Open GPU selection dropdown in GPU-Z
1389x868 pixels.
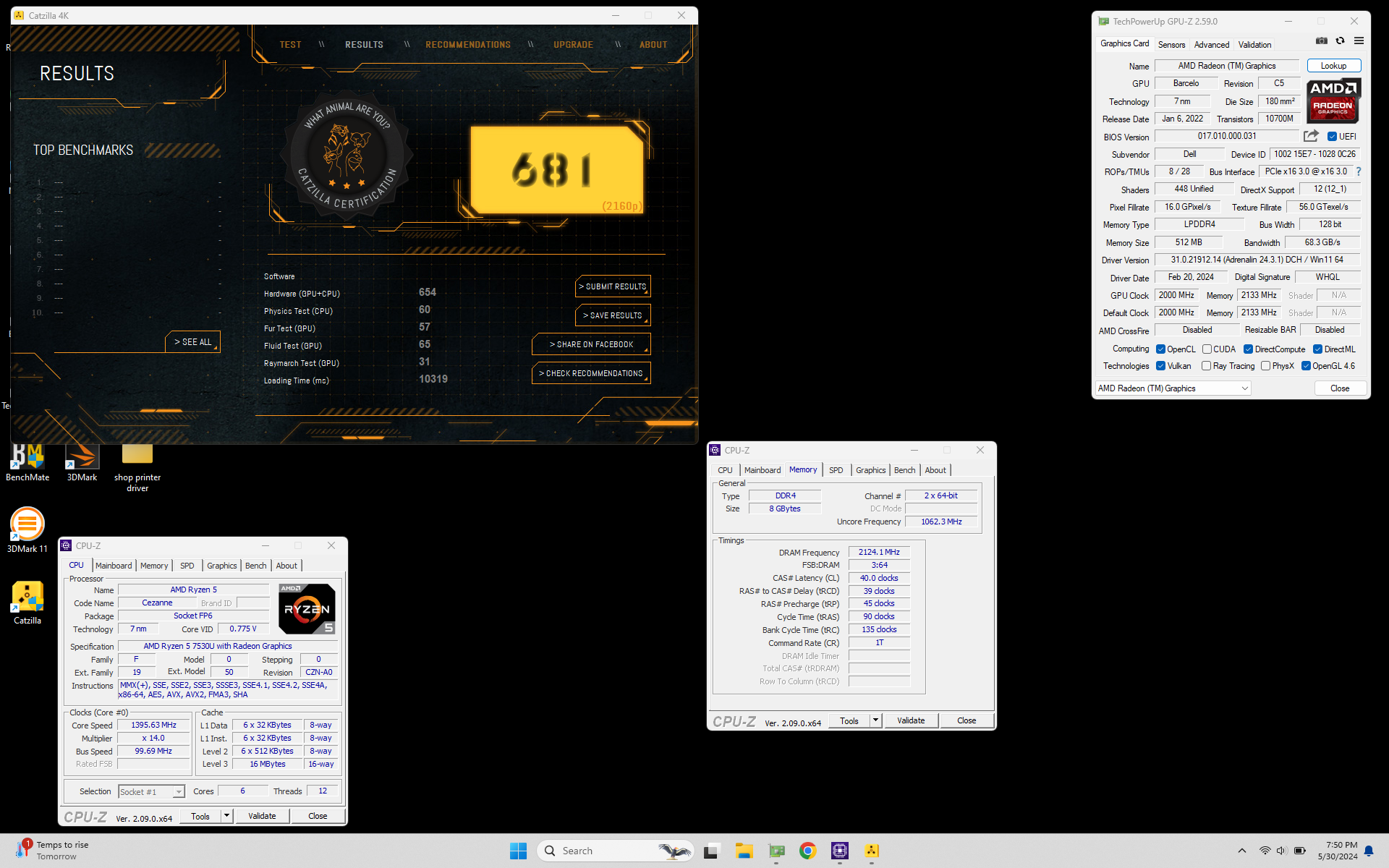pos(1173,388)
